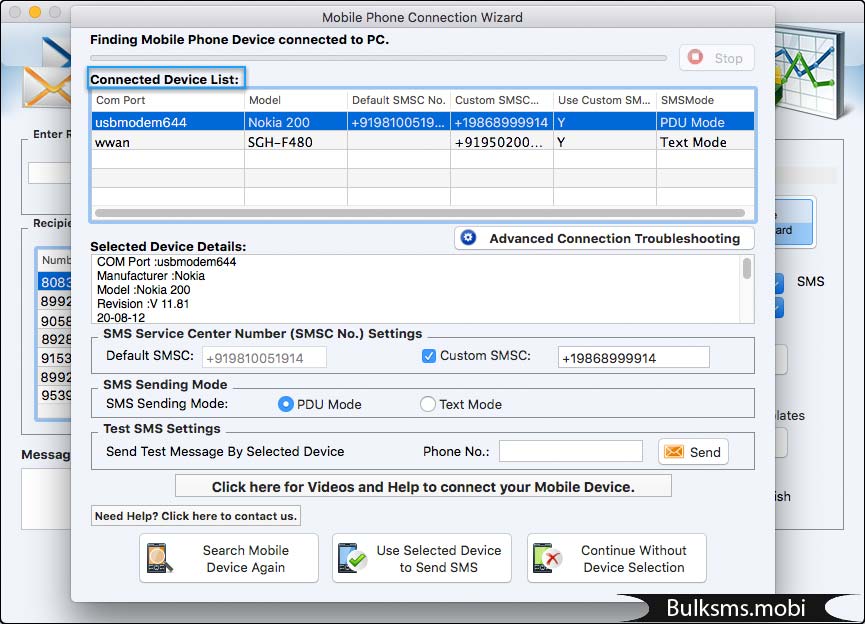This screenshot has height=624, width=865.
Task: Click the Phone No. input field
Action: 571,451
